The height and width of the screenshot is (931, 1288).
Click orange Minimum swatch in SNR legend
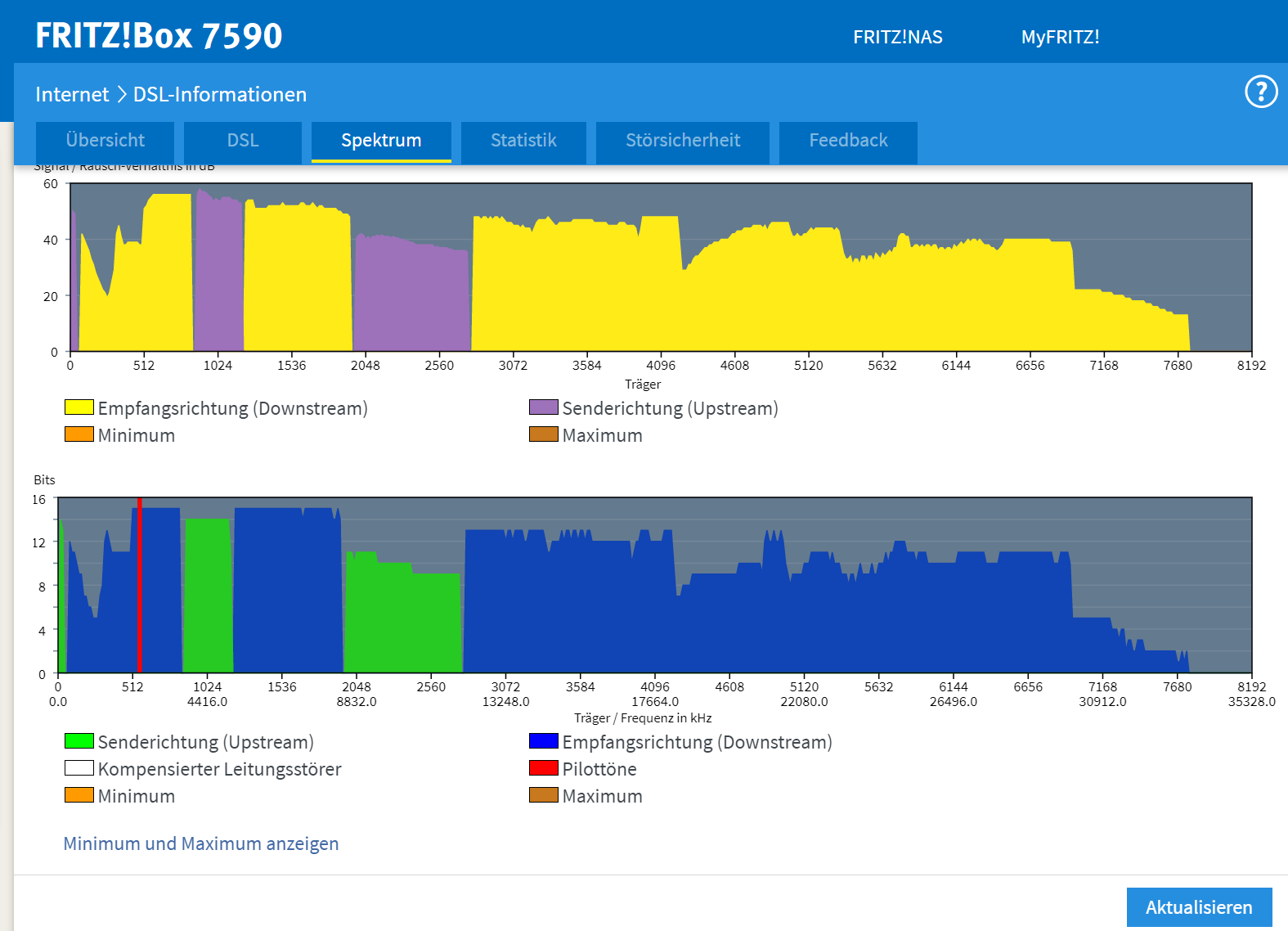pyautogui.click(x=79, y=434)
